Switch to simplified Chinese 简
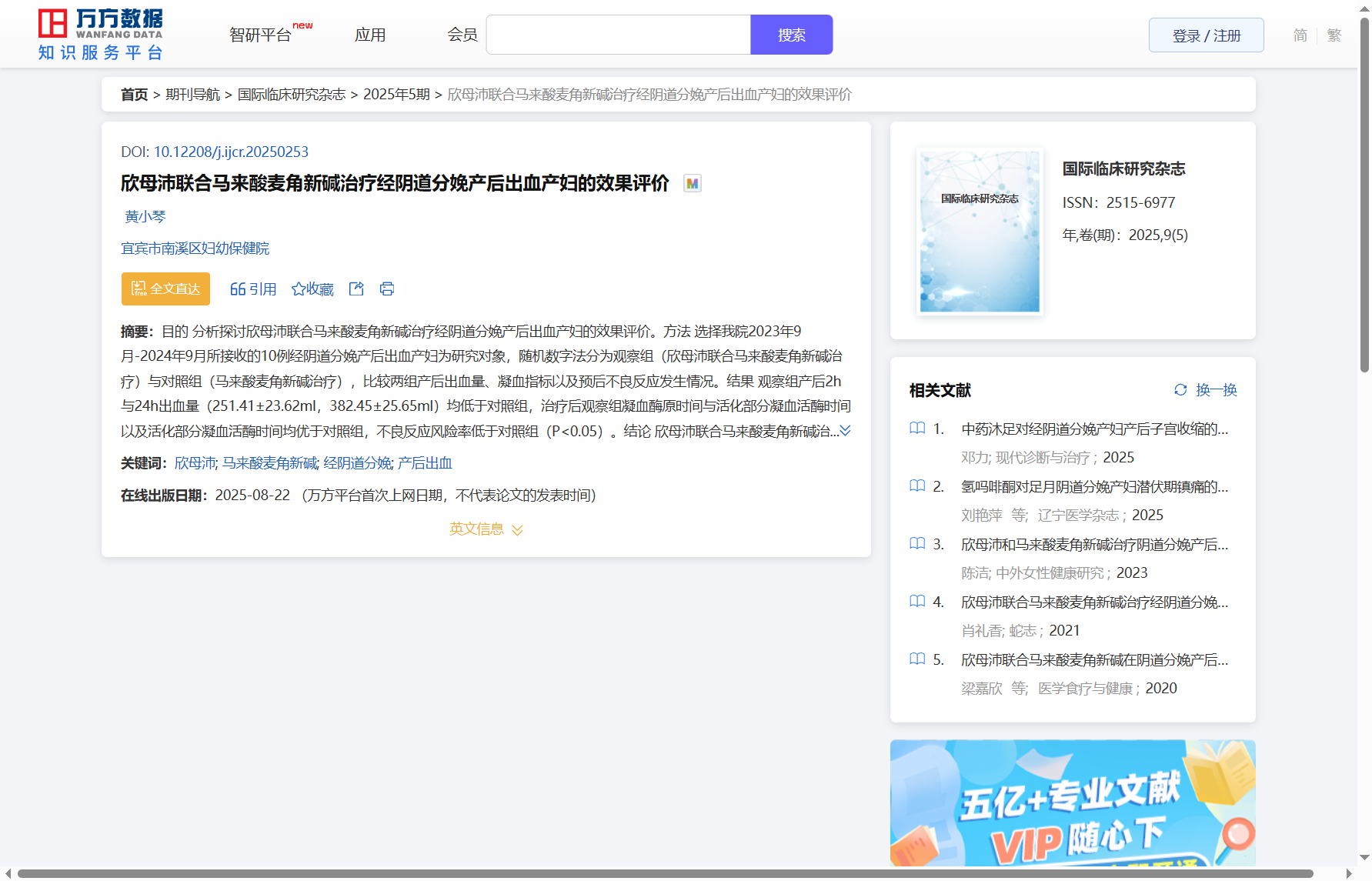1372x881 pixels. [x=1300, y=35]
